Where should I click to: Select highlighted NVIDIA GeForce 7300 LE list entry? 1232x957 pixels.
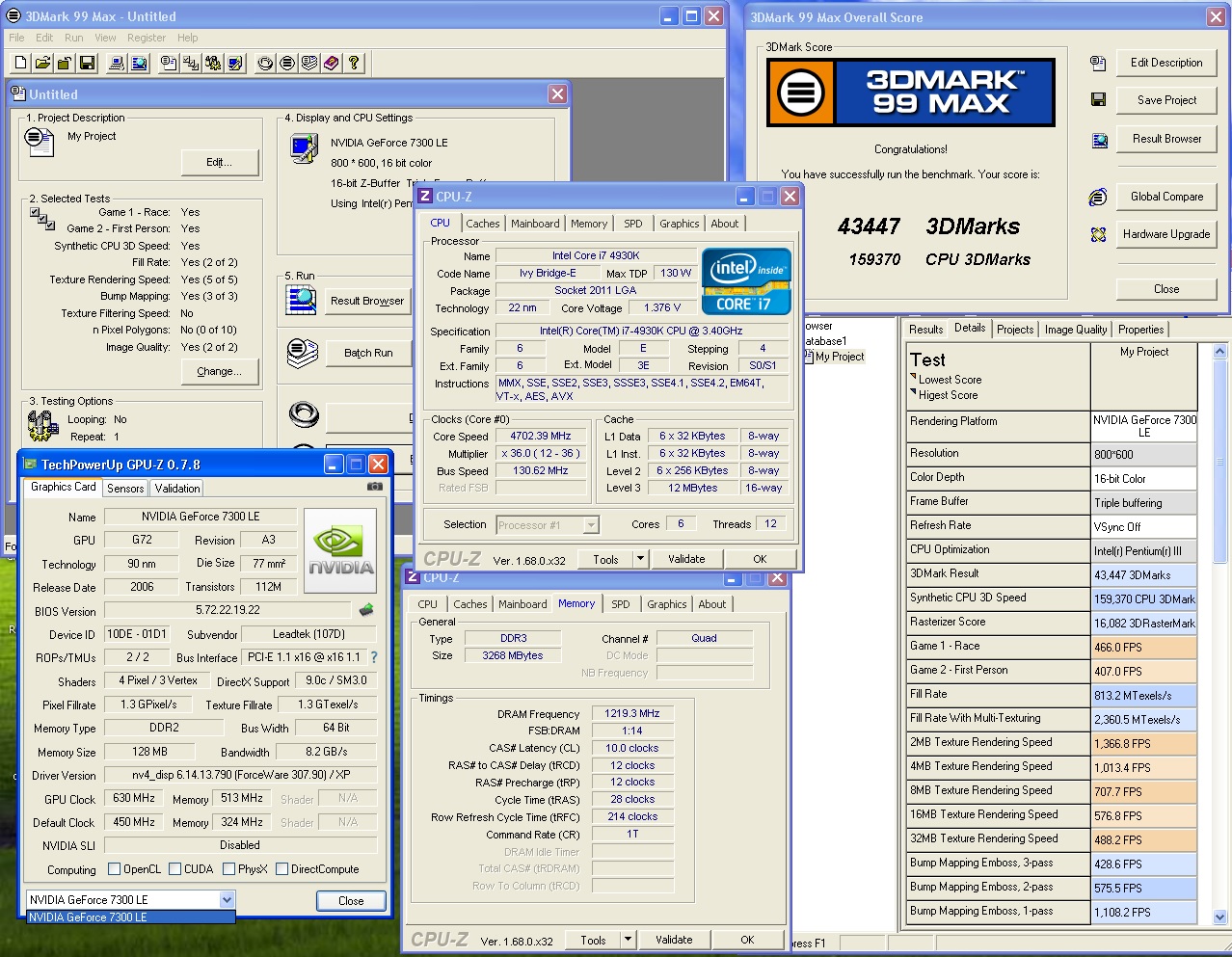[x=130, y=917]
